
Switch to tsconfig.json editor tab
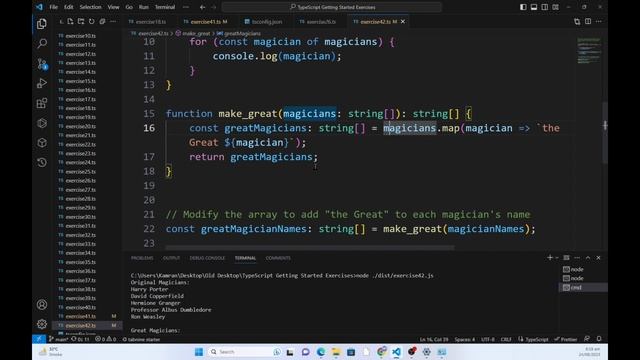coord(264,22)
